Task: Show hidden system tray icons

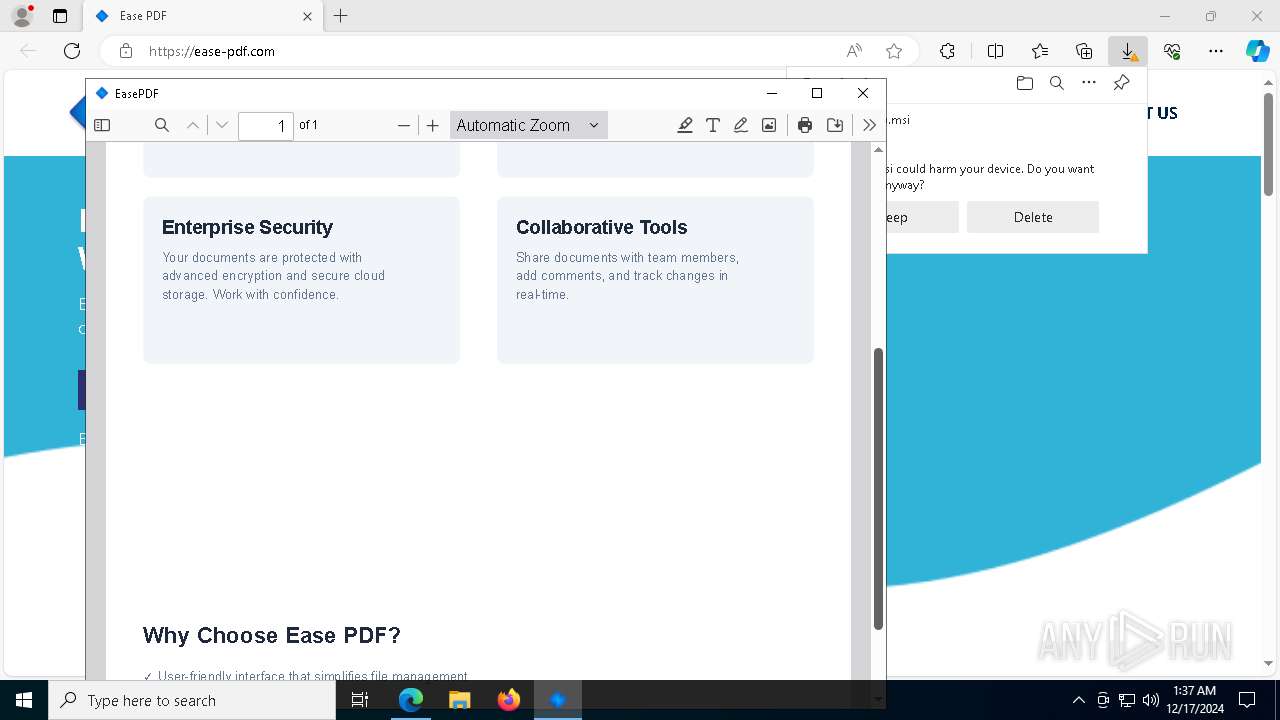Action: pyautogui.click(x=1078, y=700)
